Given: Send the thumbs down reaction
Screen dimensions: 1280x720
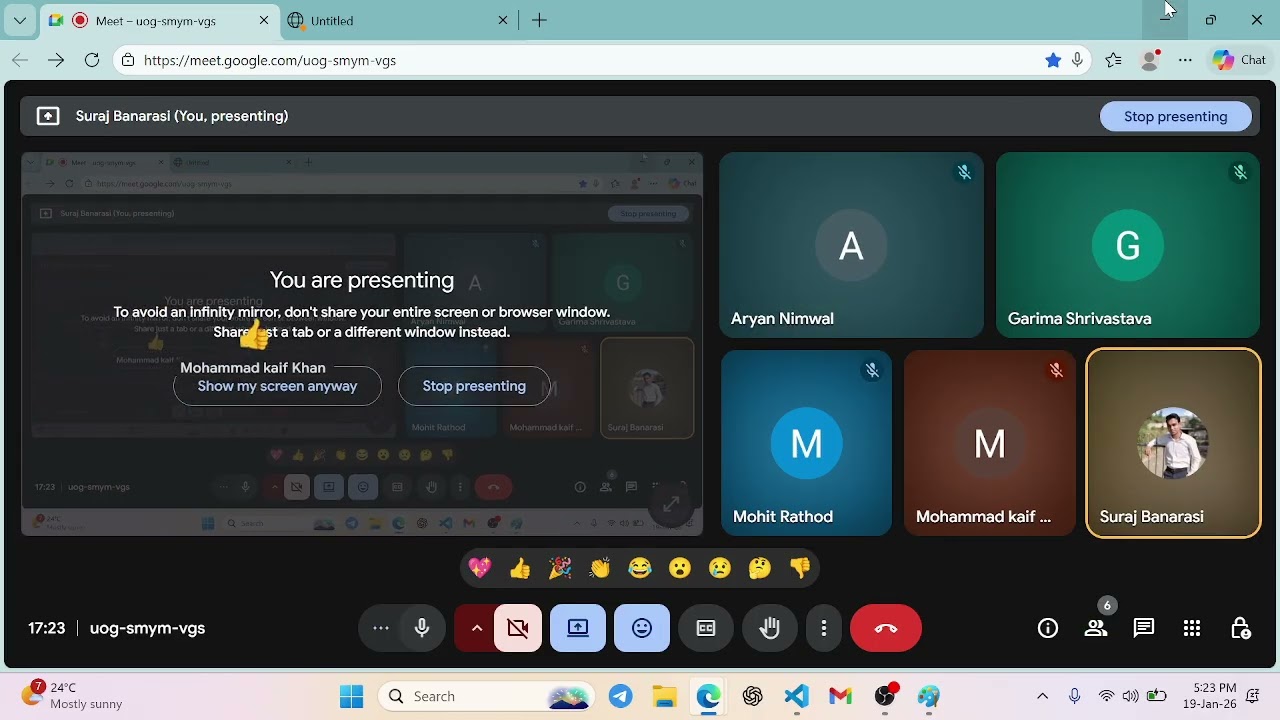Looking at the screenshot, I should click(x=800, y=568).
